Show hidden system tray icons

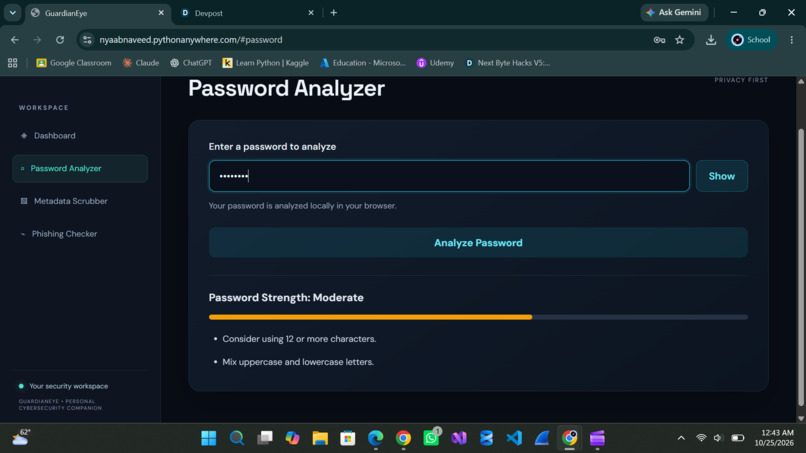tap(681, 438)
